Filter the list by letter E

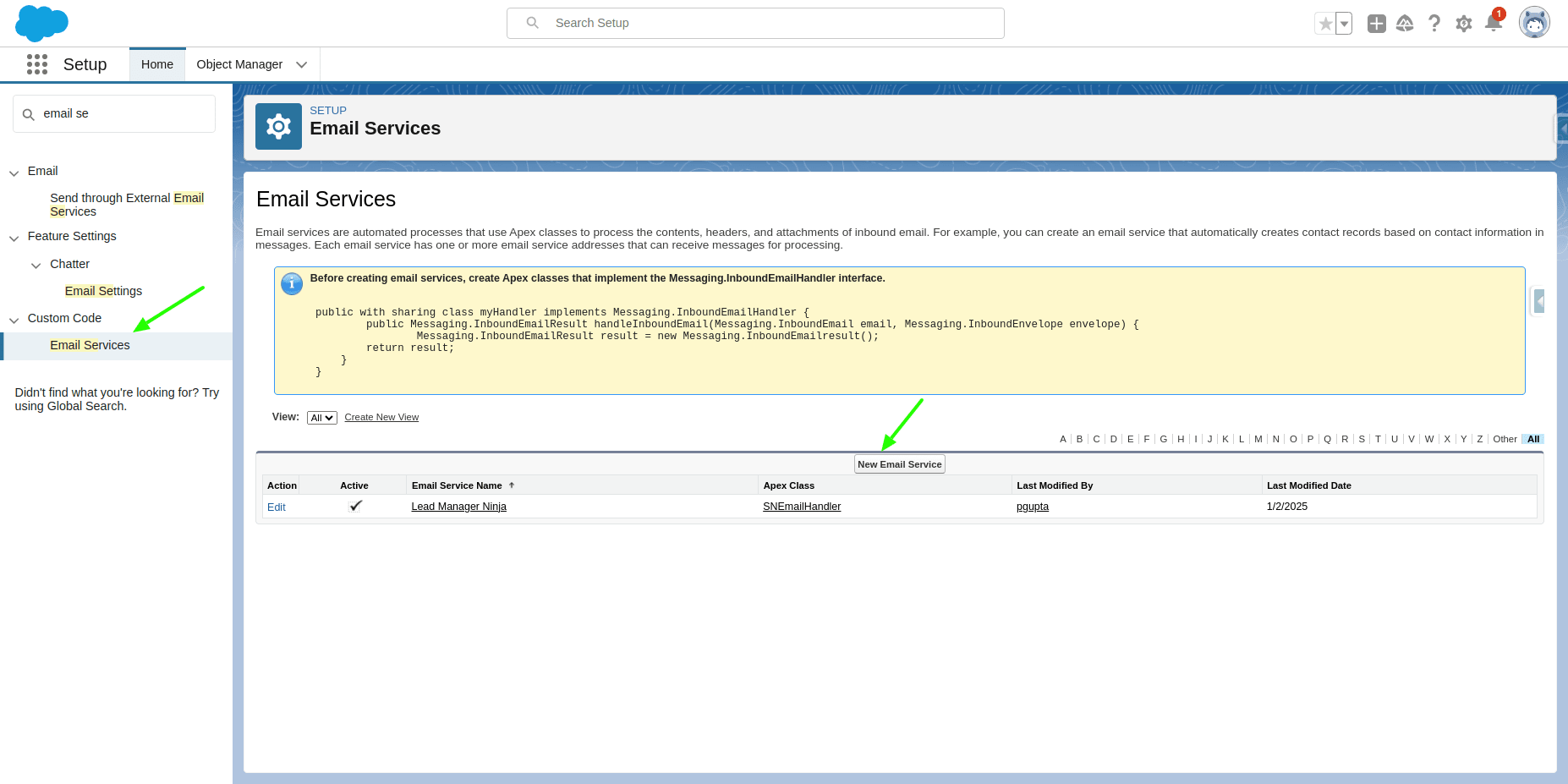click(1131, 439)
